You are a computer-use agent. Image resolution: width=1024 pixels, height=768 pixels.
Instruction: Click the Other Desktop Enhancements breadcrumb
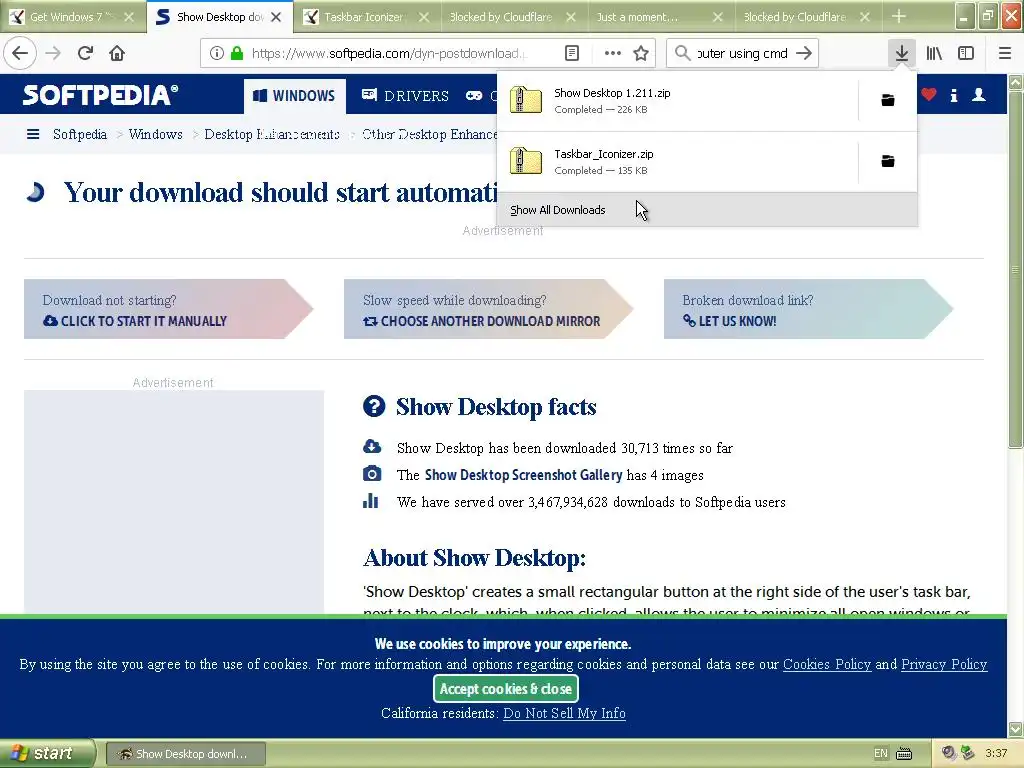(429, 134)
